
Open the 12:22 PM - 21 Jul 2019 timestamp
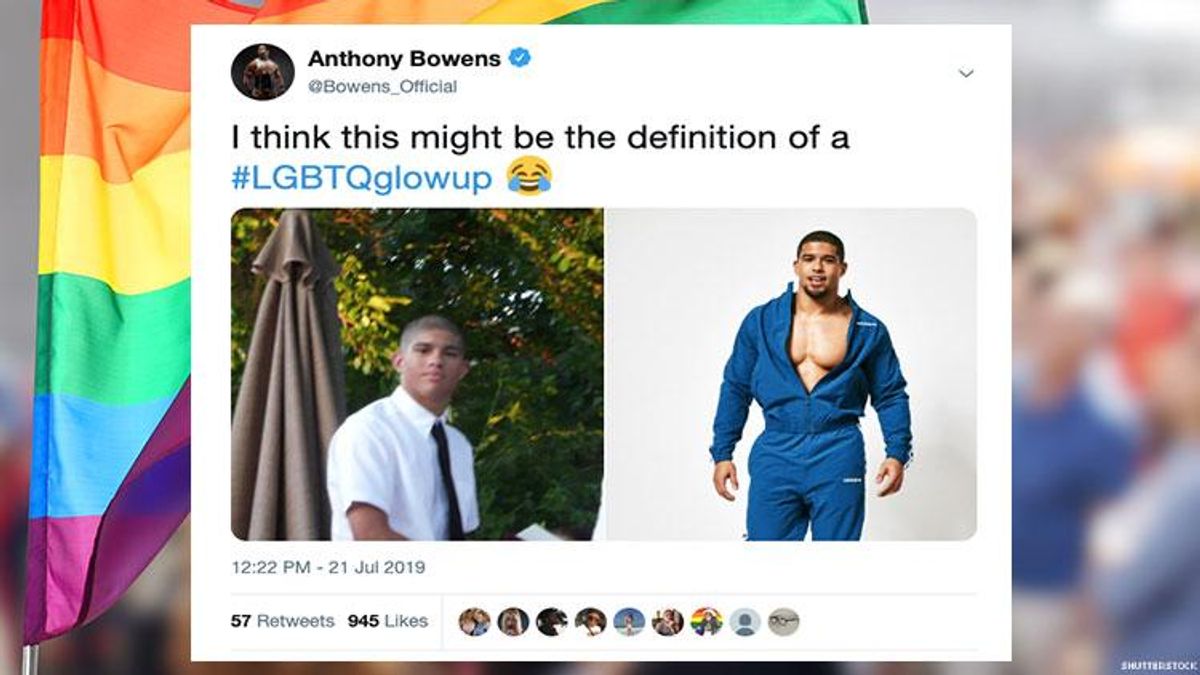pos(328,567)
